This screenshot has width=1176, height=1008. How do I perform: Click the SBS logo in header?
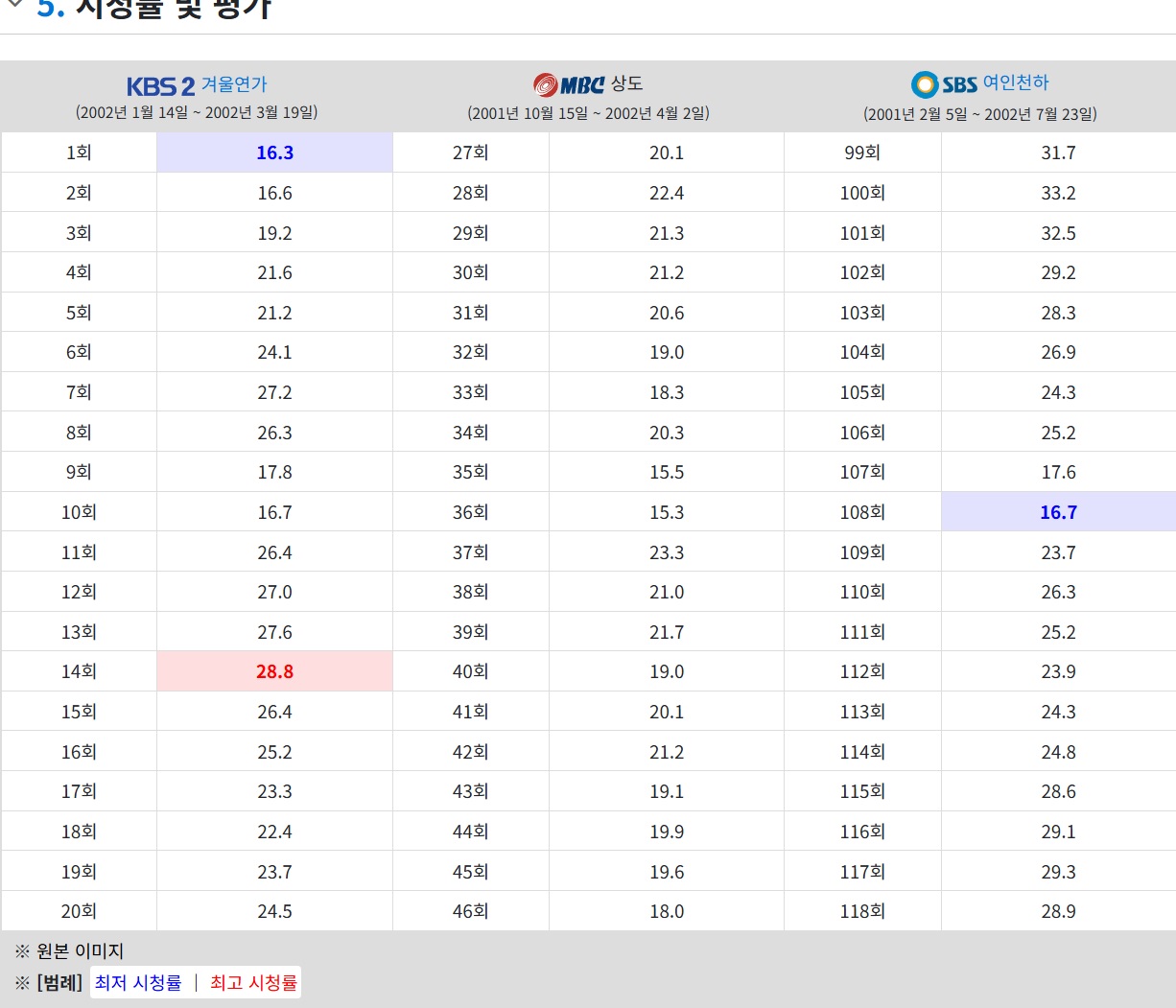(944, 84)
